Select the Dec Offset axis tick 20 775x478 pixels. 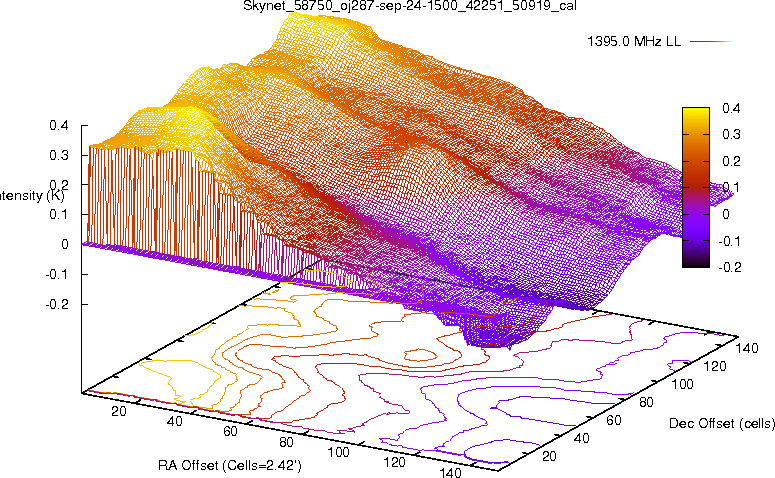550,456
